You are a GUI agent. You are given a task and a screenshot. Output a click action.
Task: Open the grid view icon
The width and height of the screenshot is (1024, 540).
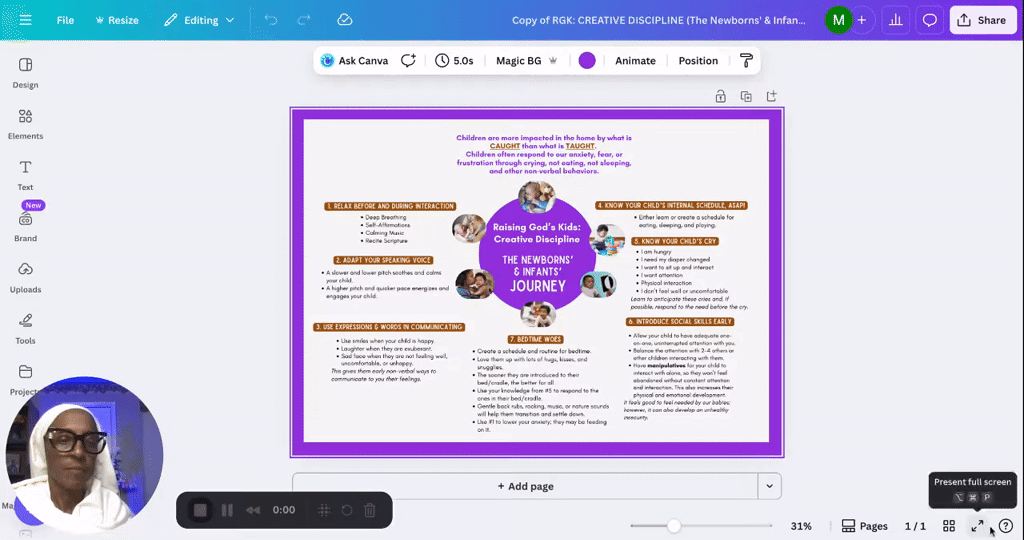point(949,526)
